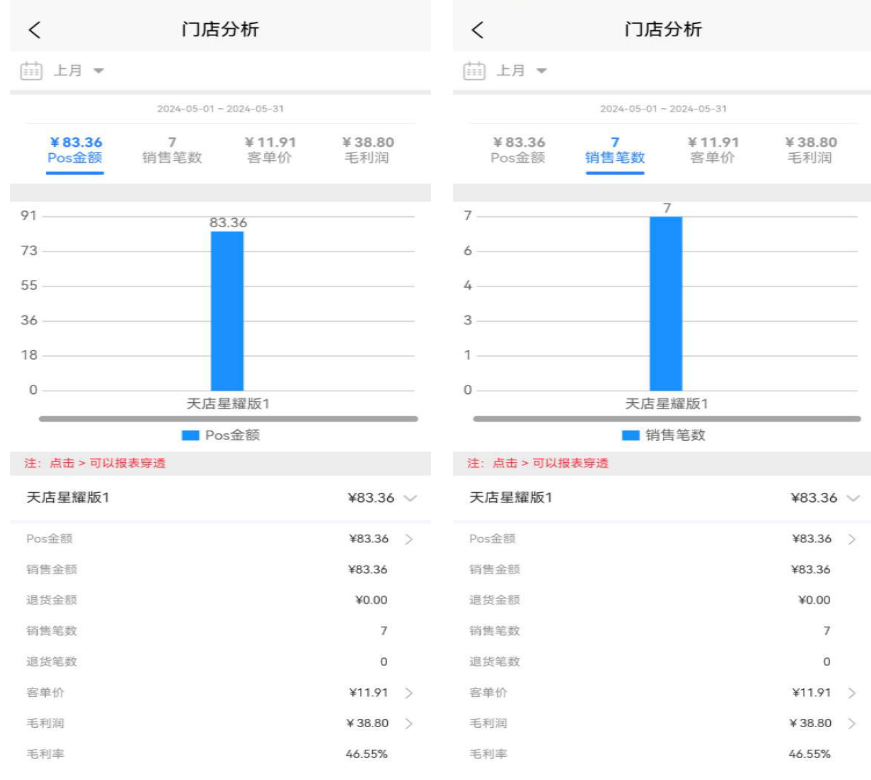Click 天店星耀版1 axis label in left chart
Viewport: 871px width, 780px height.
228,404
